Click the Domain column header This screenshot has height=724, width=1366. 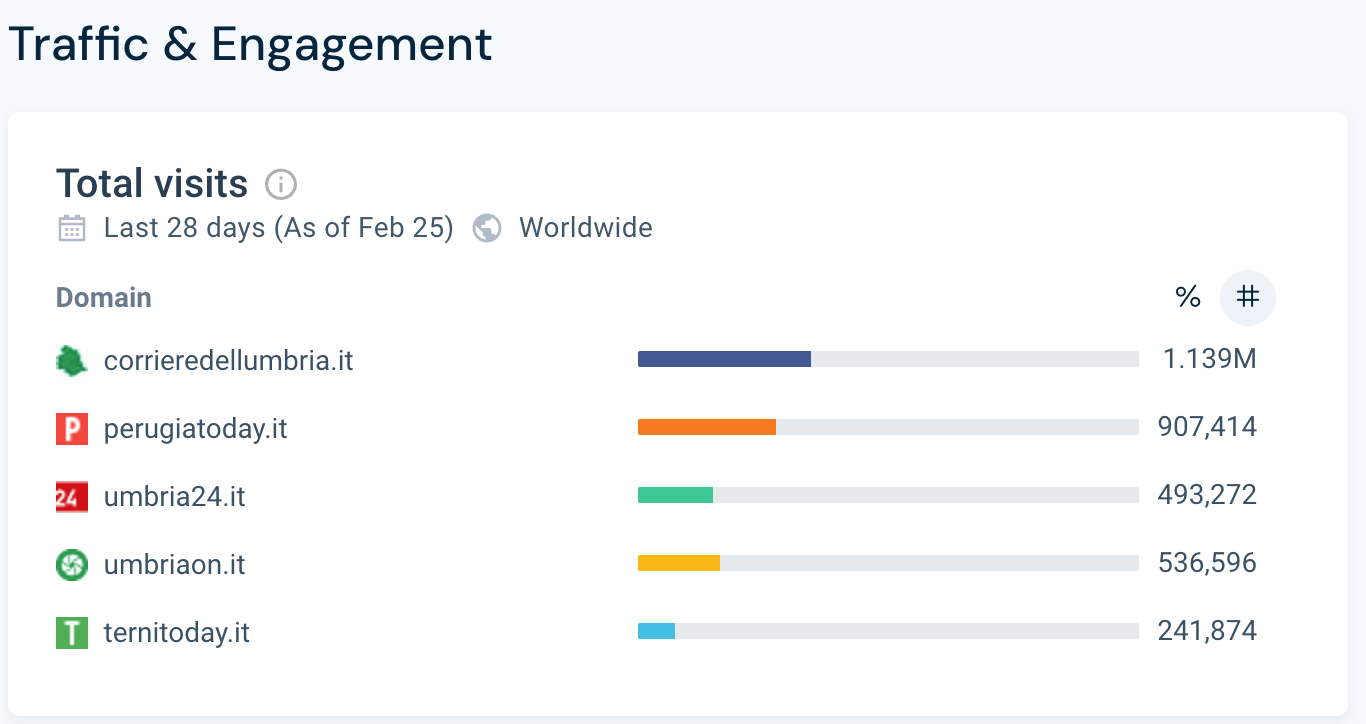pyautogui.click(x=104, y=298)
